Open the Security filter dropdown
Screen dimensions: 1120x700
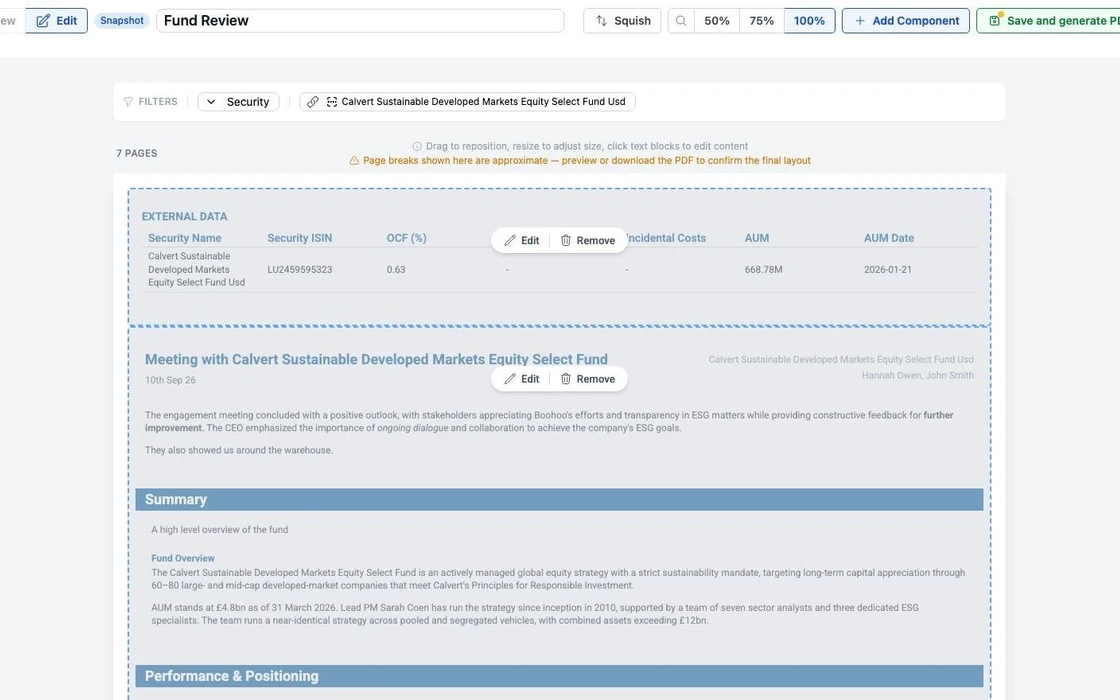pyautogui.click(x=238, y=101)
